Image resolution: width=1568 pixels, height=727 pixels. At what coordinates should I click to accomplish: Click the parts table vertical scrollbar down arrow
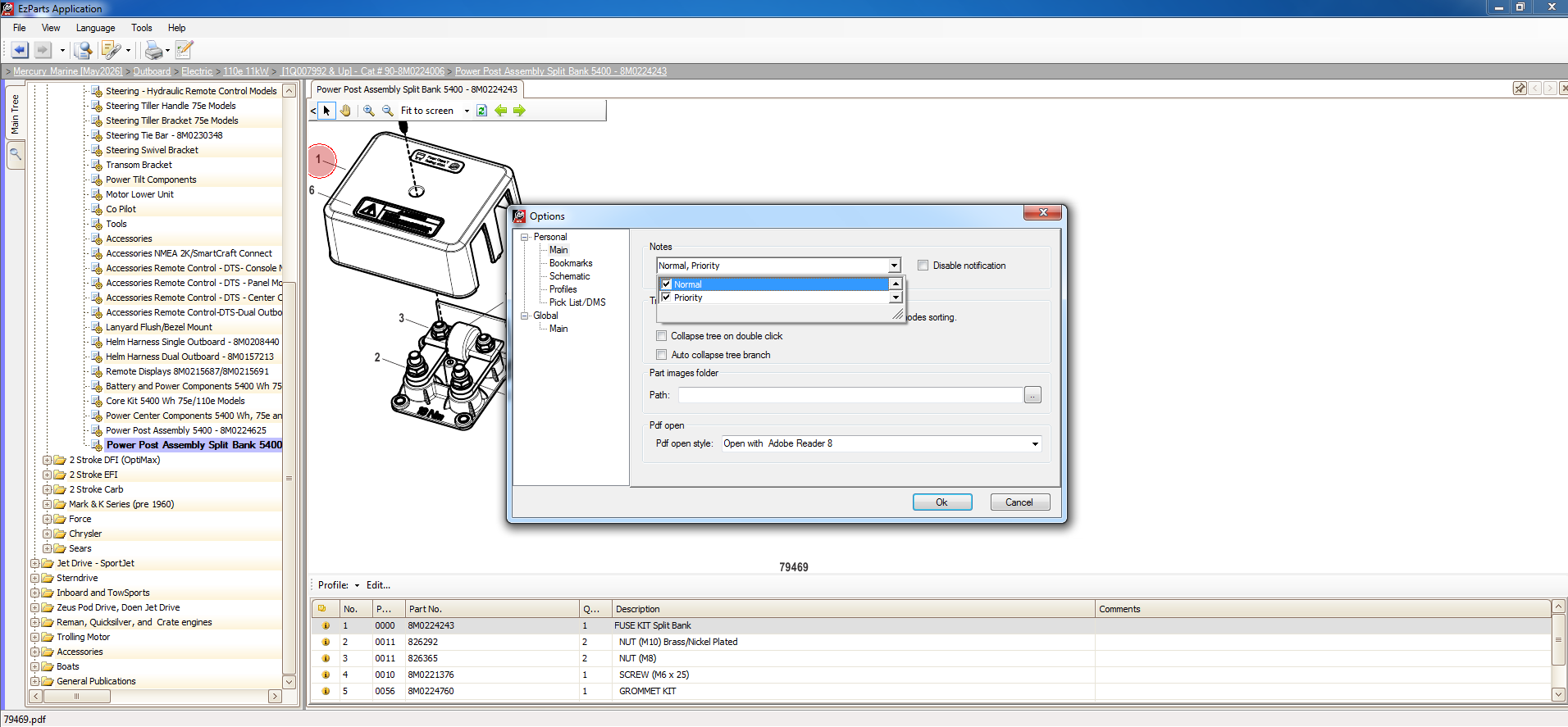1559,694
